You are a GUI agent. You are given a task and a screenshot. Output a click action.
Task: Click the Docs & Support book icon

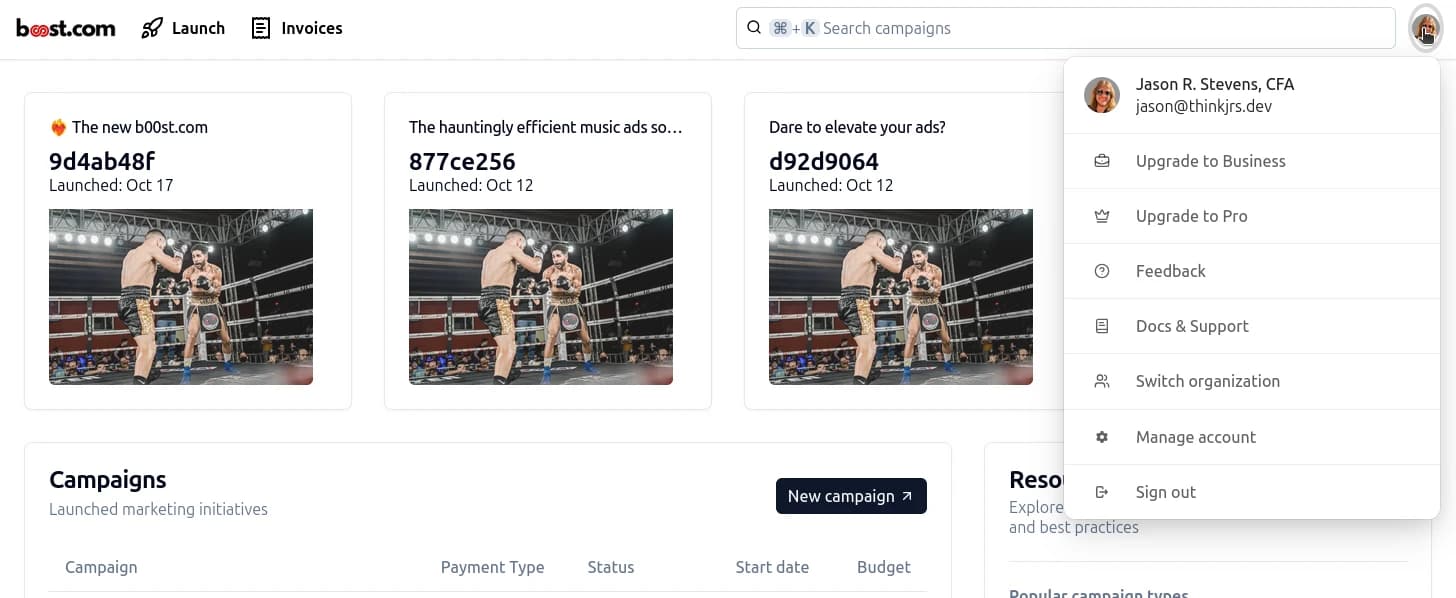[1102, 326]
